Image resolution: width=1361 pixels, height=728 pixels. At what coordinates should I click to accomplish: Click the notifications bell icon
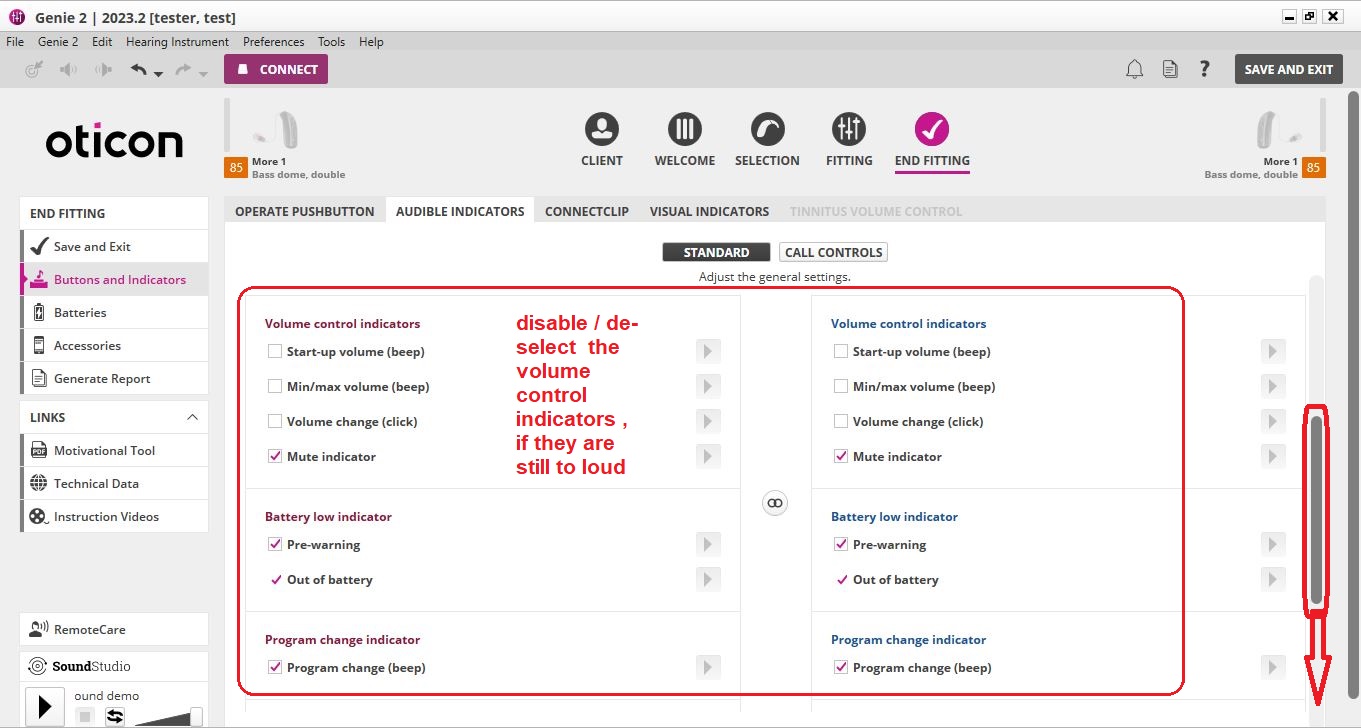[1135, 69]
